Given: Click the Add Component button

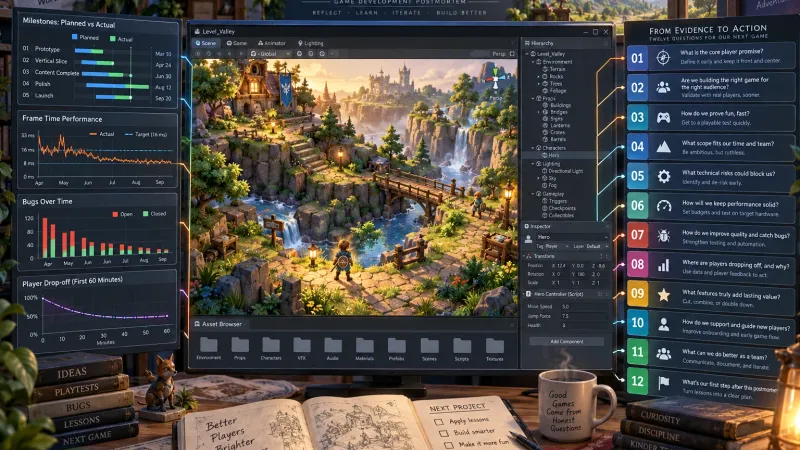Looking at the screenshot, I should pos(567,341).
